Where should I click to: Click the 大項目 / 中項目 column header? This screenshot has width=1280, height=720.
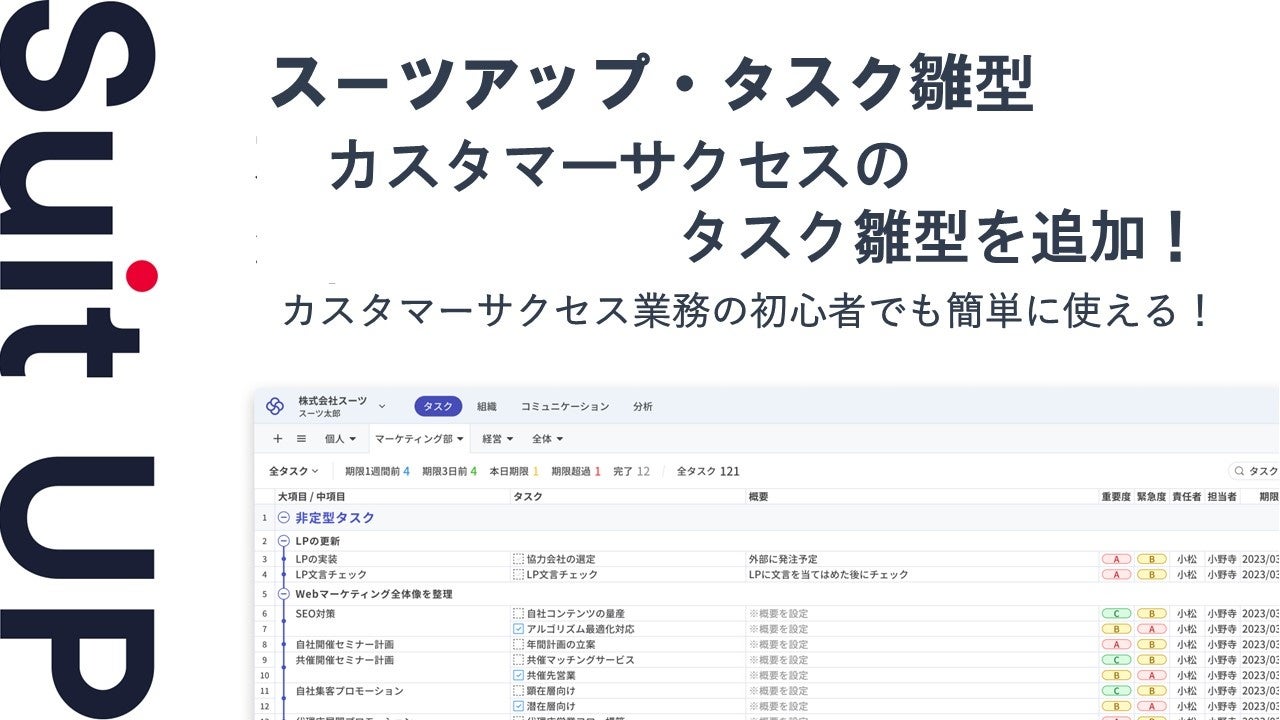pos(311,496)
